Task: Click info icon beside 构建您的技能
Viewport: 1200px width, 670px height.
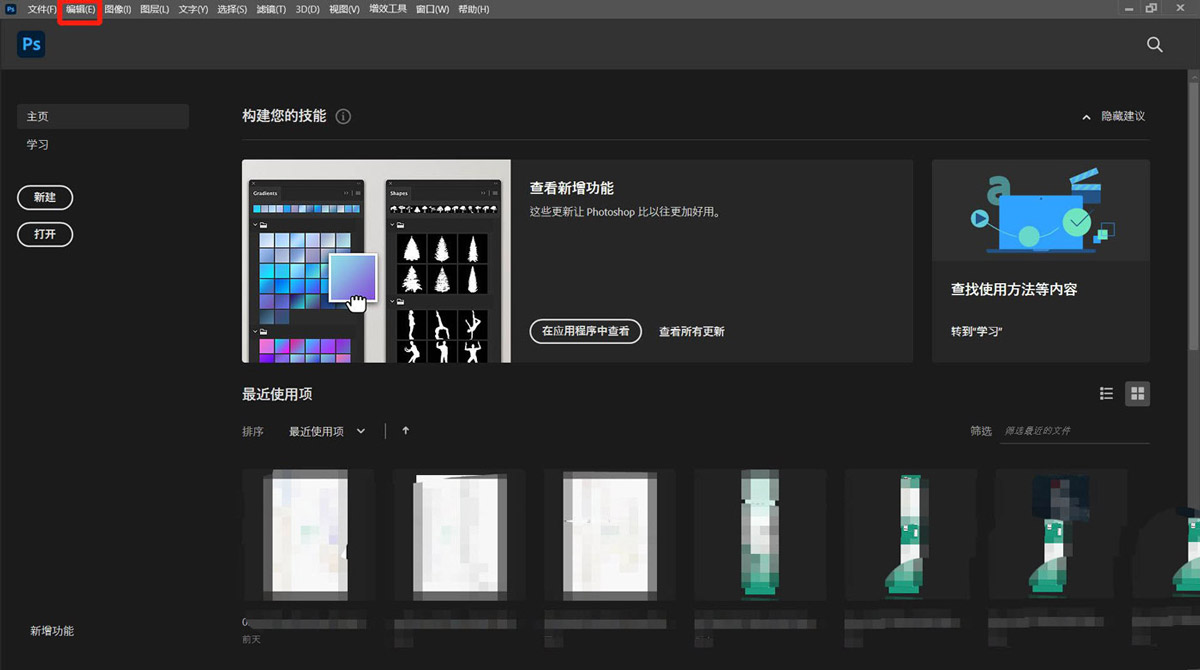Action: pyautogui.click(x=343, y=116)
